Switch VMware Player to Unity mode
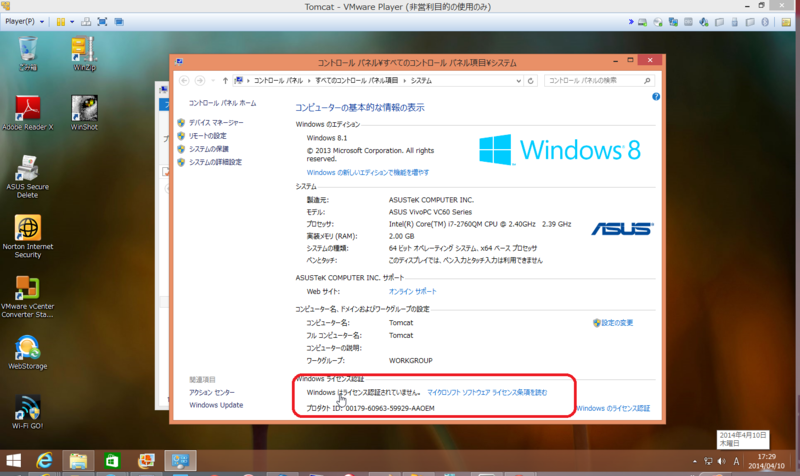Viewport: 800px width, 476px height. click(x=118, y=22)
